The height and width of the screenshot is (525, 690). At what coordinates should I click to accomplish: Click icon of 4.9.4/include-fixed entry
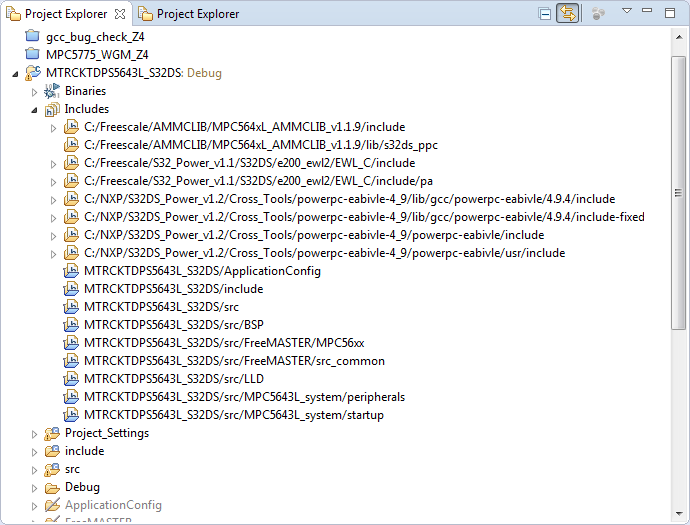point(71,217)
